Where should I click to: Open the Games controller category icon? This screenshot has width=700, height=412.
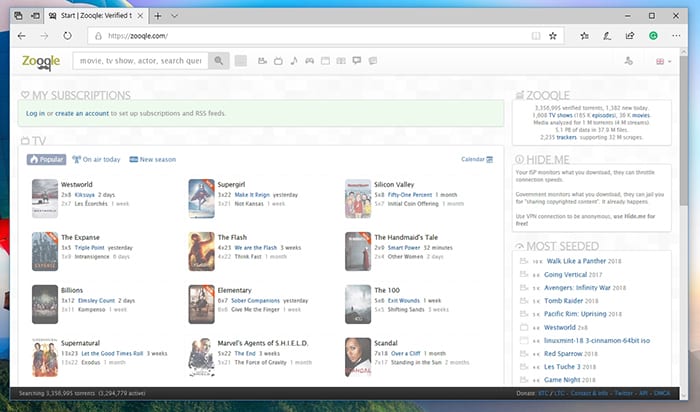coord(309,61)
